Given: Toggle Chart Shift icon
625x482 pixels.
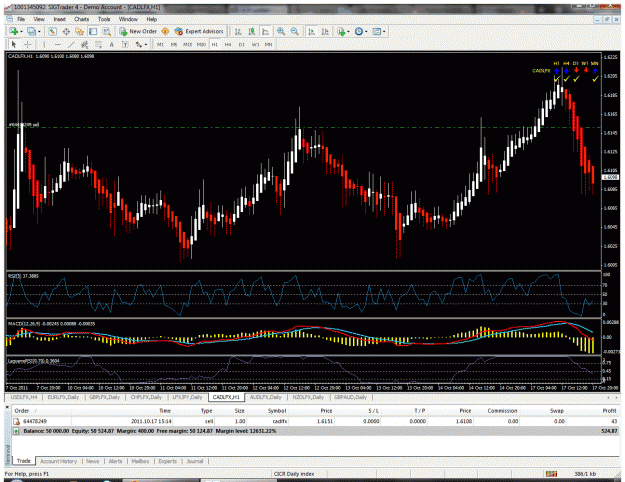Looking at the screenshot, I should pos(325,31).
